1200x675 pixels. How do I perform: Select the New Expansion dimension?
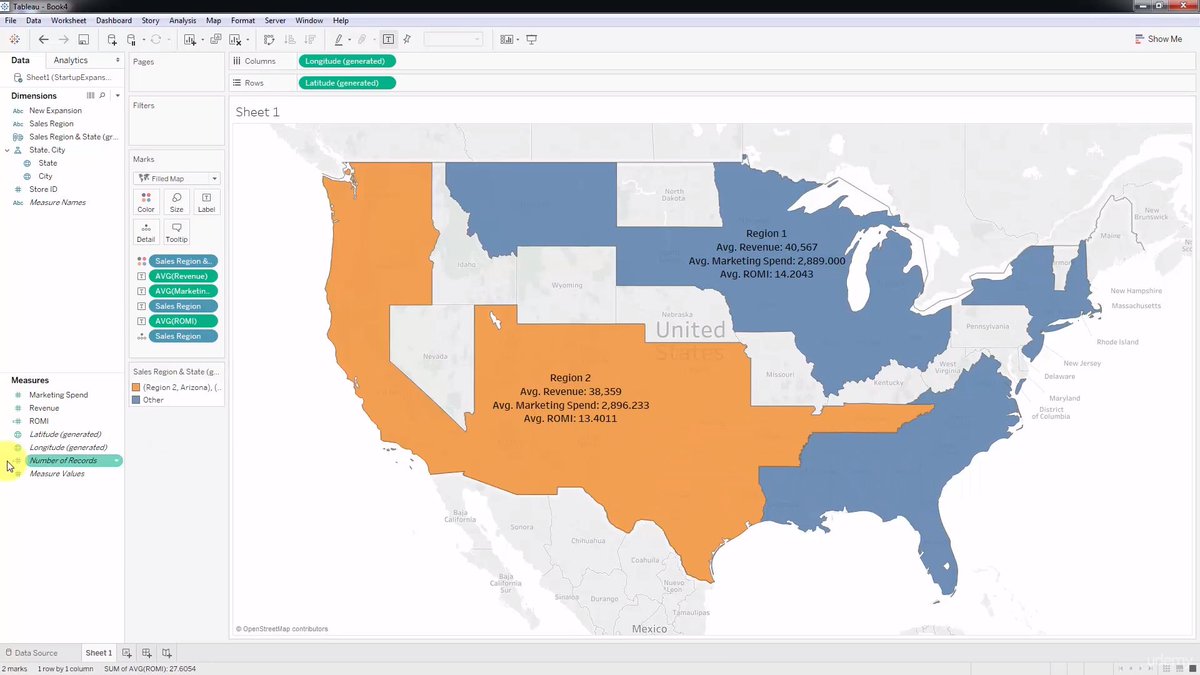click(55, 111)
